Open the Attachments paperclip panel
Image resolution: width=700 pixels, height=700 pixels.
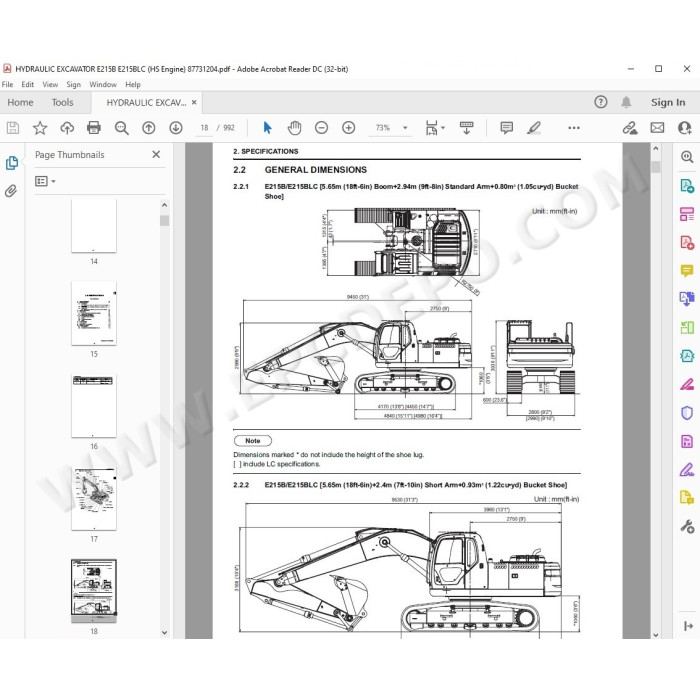[11, 191]
